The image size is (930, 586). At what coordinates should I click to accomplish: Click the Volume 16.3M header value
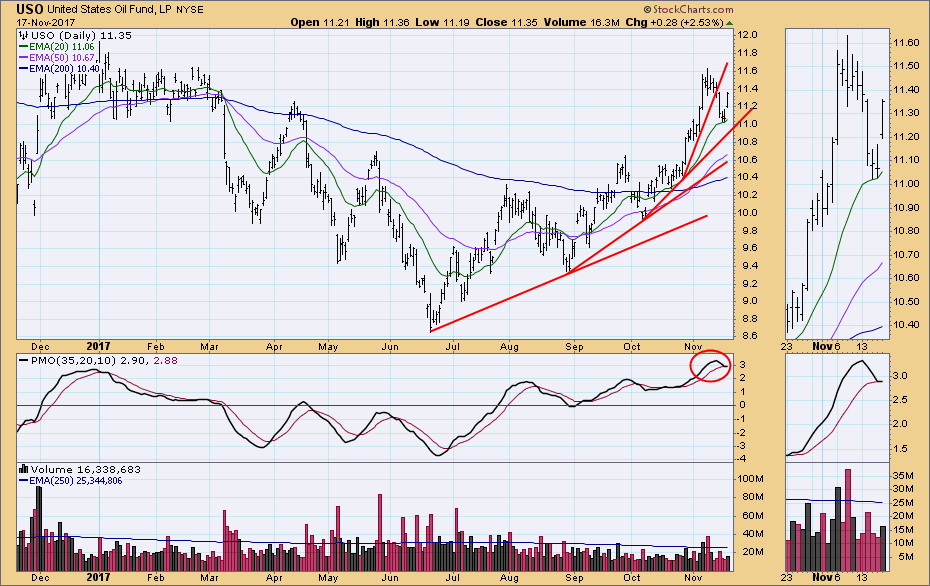click(581, 23)
